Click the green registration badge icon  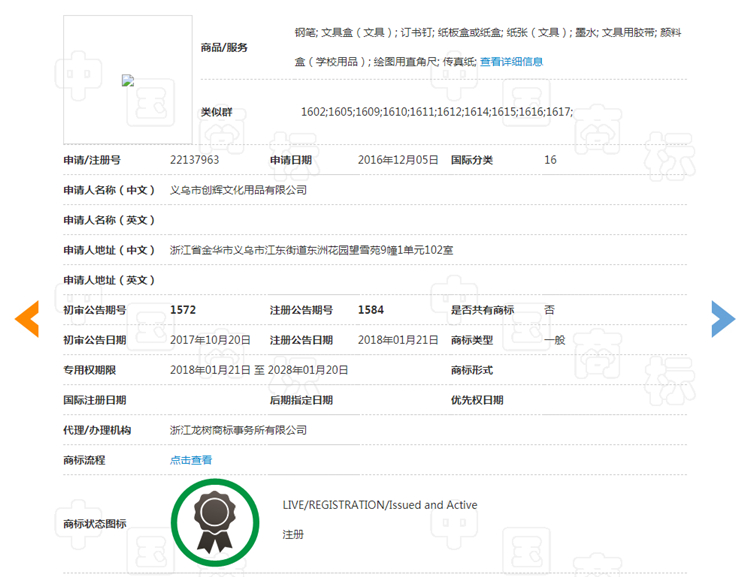click(214, 523)
